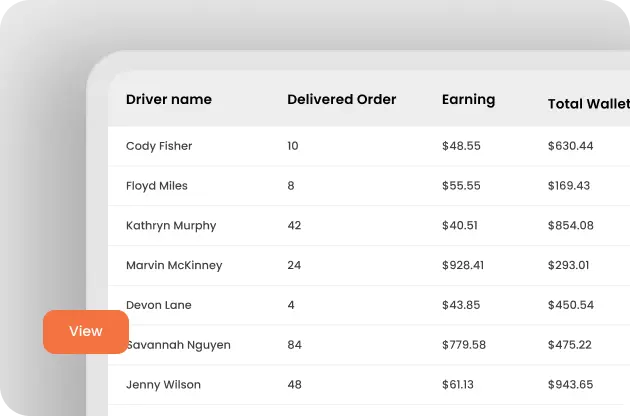Click Cody Fisher's $630.44 wallet amount
The height and width of the screenshot is (416, 630).
click(571, 146)
